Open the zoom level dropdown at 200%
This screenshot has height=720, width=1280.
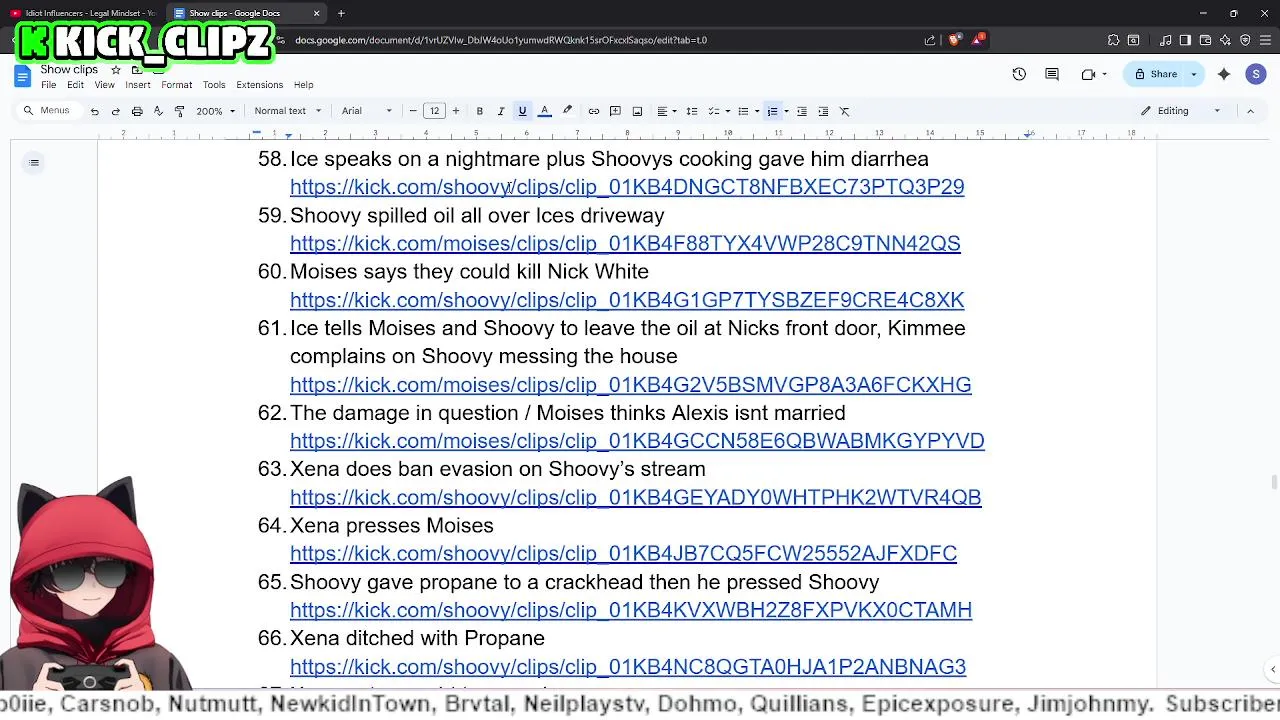pos(215,111)
